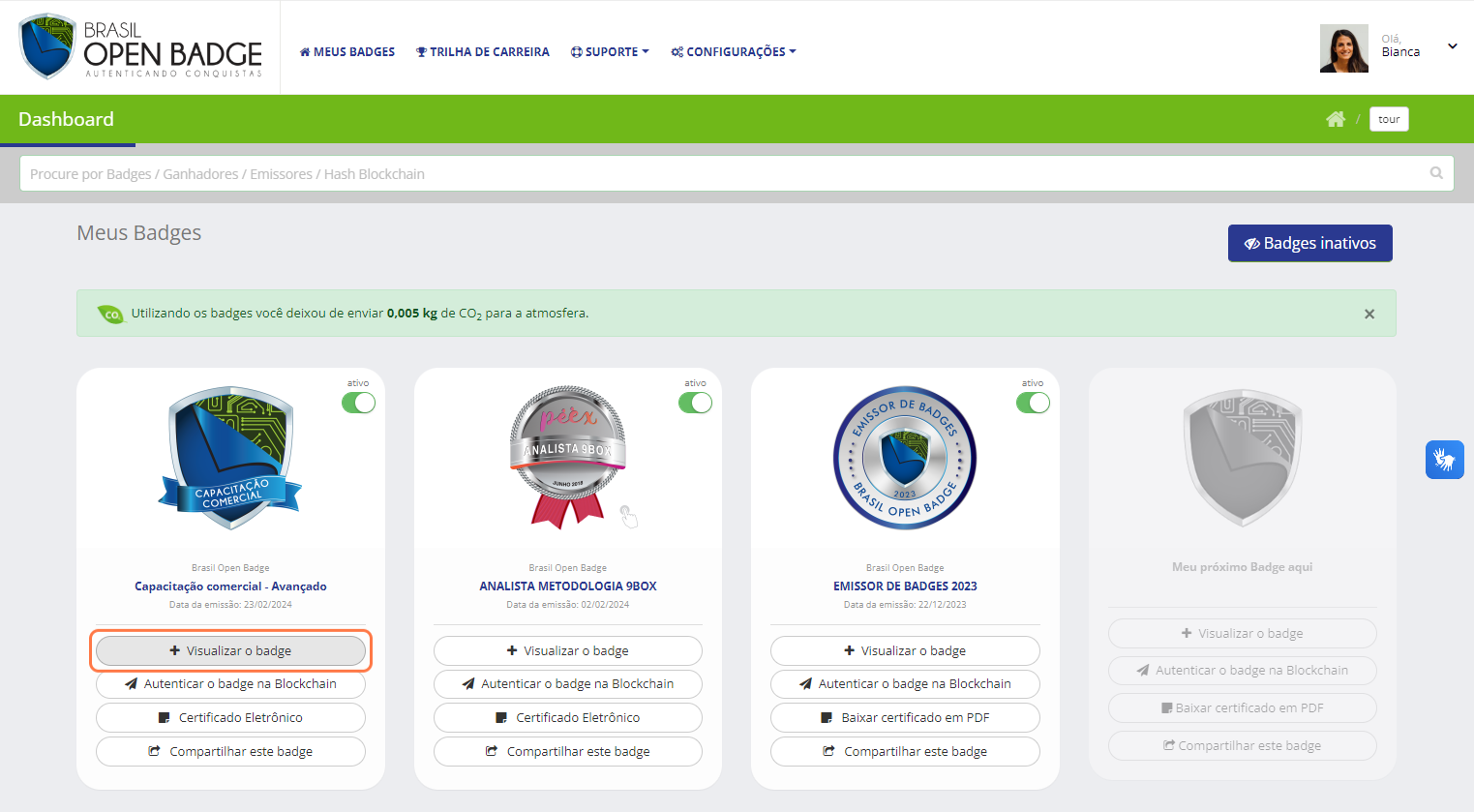Visualizar o badge for Capacitação comercial

[230, 650]
